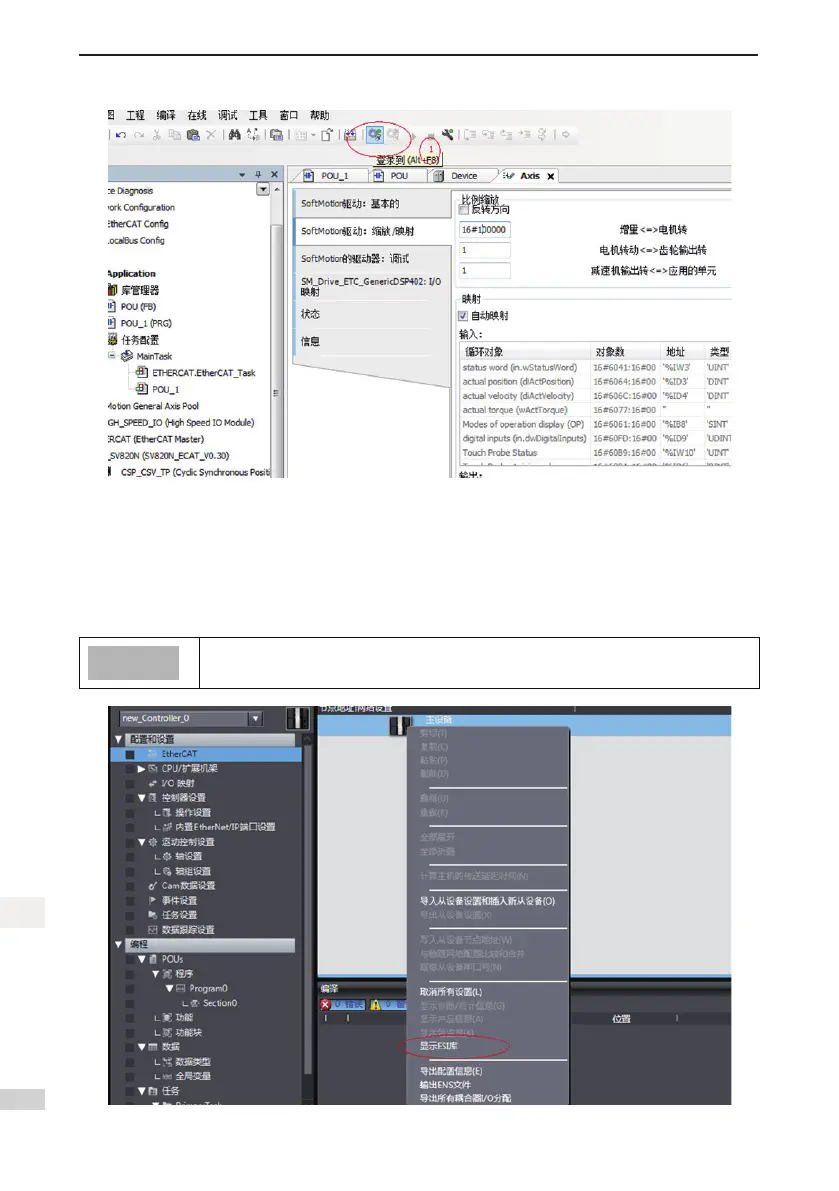Click the MainTask gear icon
The height and width of the screenshot is (1191, 839).
point(127,356)
